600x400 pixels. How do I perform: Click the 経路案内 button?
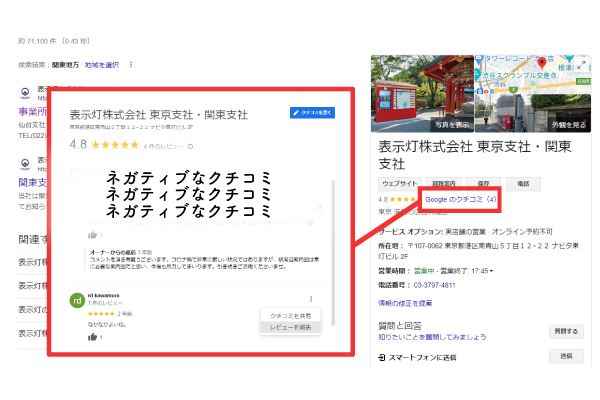(x=443, y=184)
